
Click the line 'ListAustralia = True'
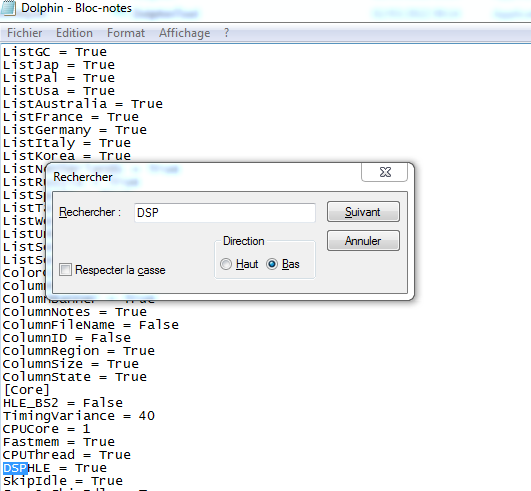pos(83,104)
